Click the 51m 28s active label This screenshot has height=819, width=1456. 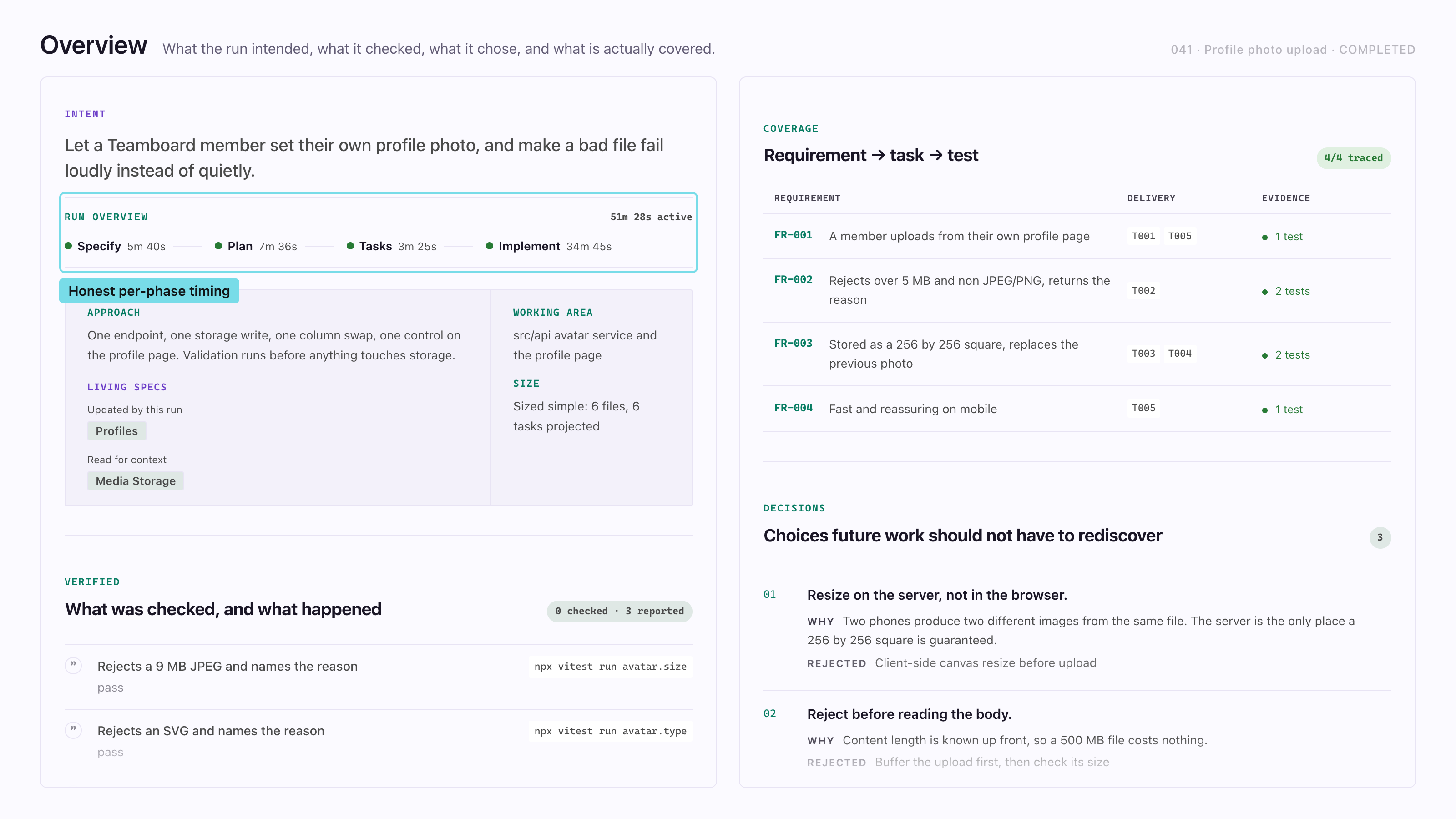[651, 217]
